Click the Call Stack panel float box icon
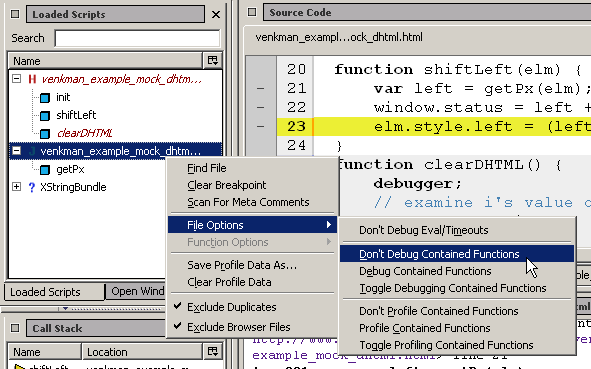 (x=15, y=328)
